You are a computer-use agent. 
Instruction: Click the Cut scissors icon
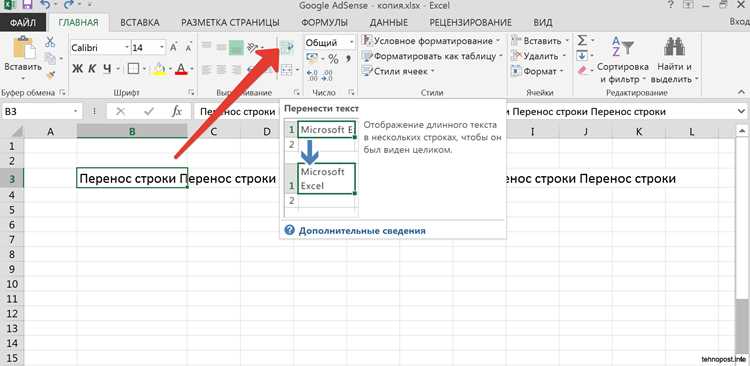50,41
